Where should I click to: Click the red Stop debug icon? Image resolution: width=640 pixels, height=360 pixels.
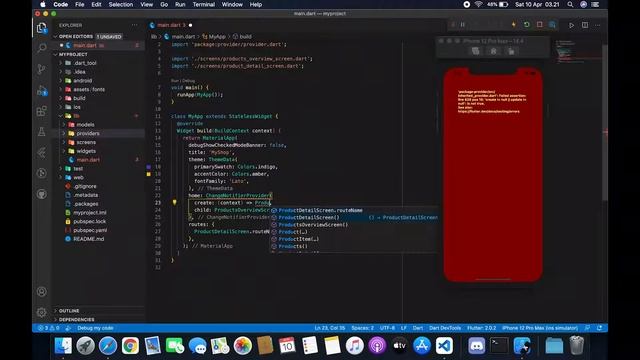[540, 25]
